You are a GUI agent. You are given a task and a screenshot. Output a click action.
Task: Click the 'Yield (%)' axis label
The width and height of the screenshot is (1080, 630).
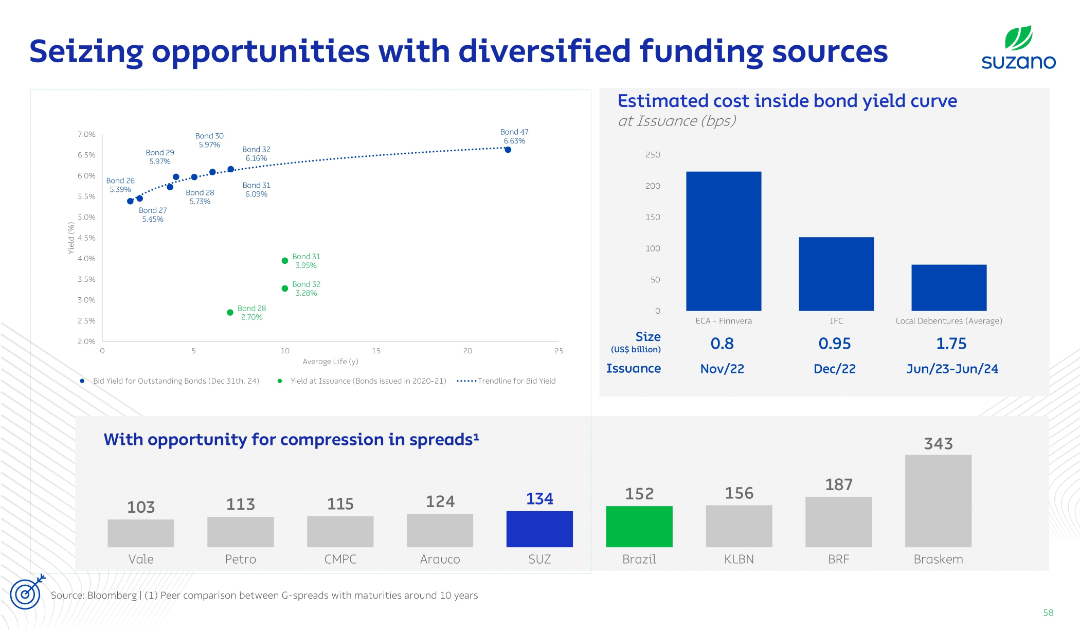tap(70, 238)
